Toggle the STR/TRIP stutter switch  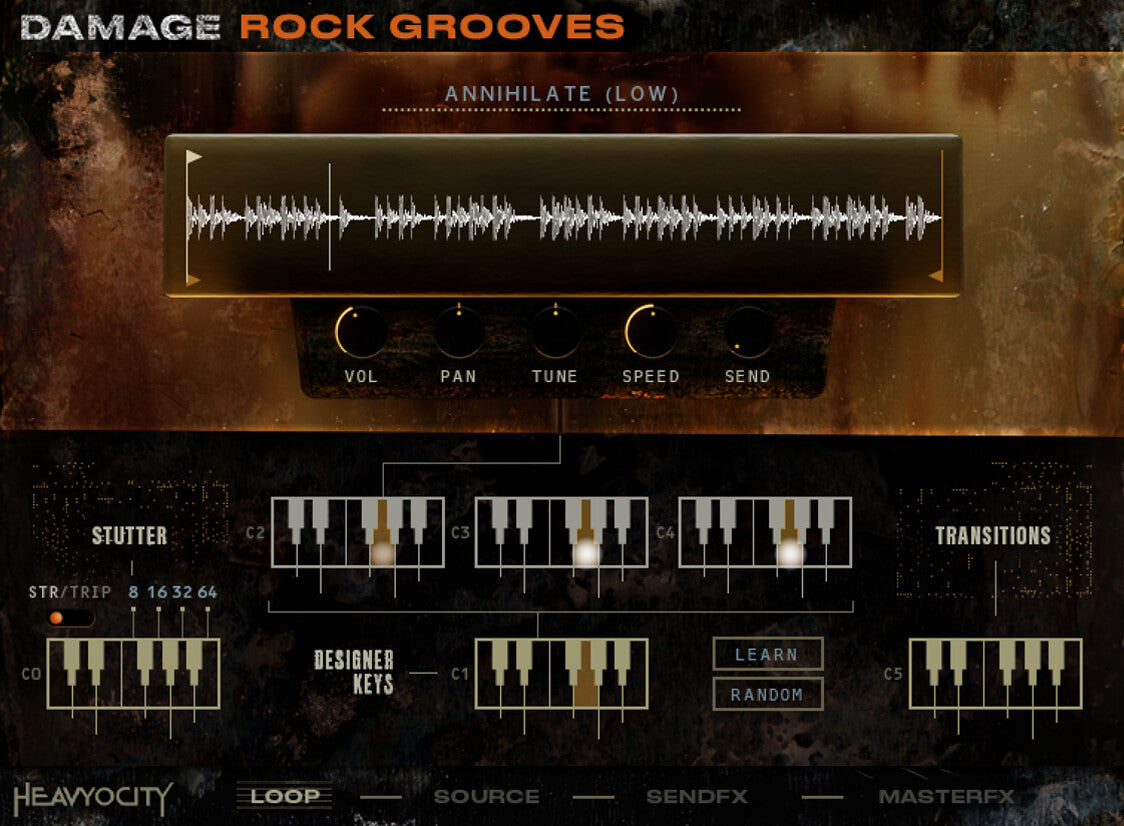(70, 618)
